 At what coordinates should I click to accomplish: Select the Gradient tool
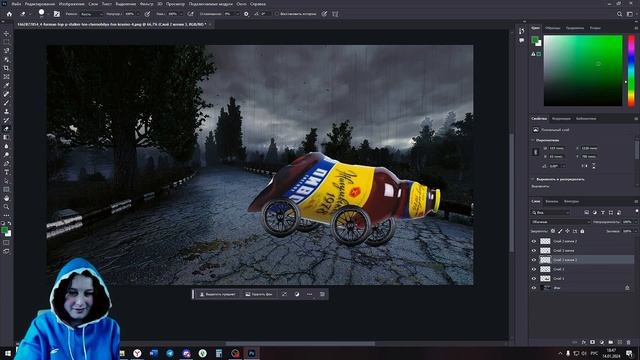(7, 138)
